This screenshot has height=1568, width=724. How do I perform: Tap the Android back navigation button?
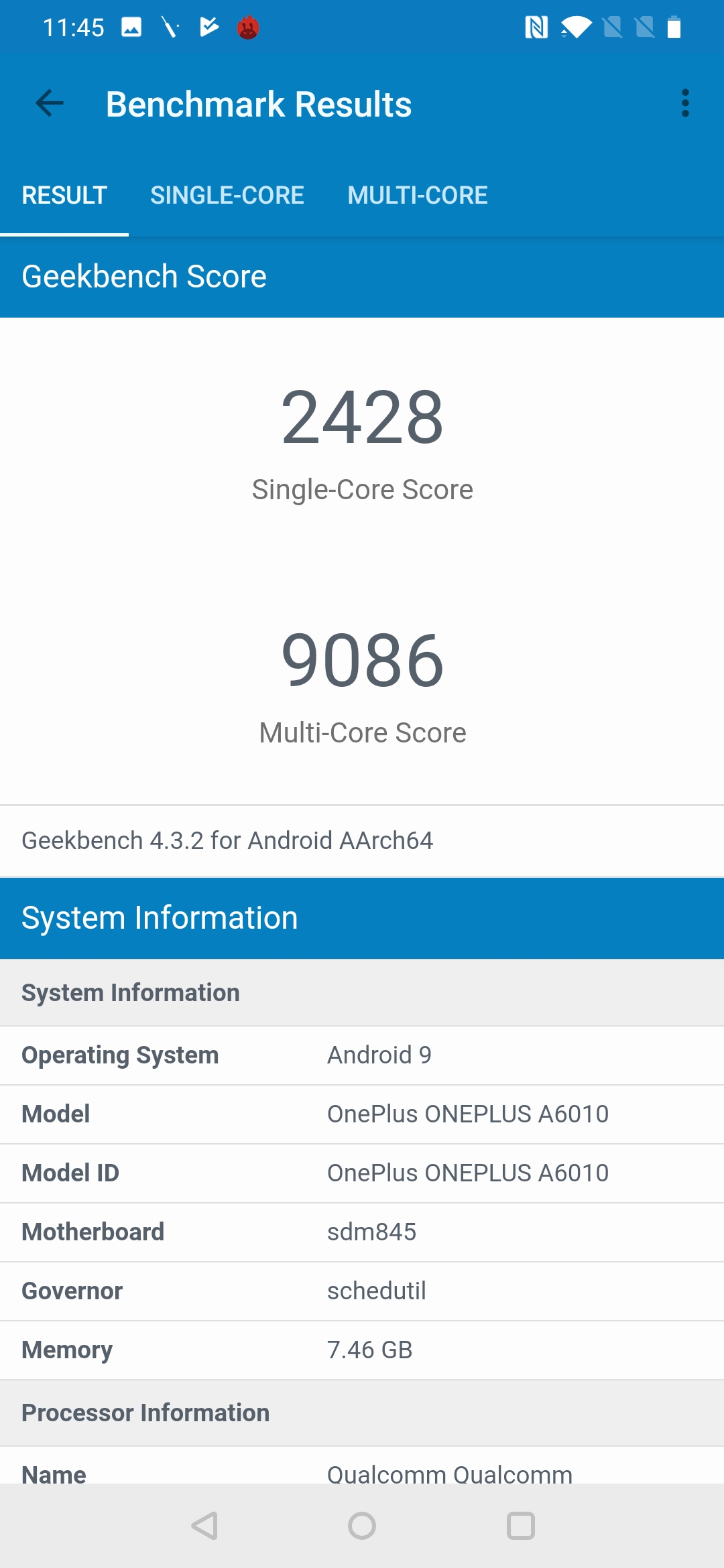[x=204, y=1526]
